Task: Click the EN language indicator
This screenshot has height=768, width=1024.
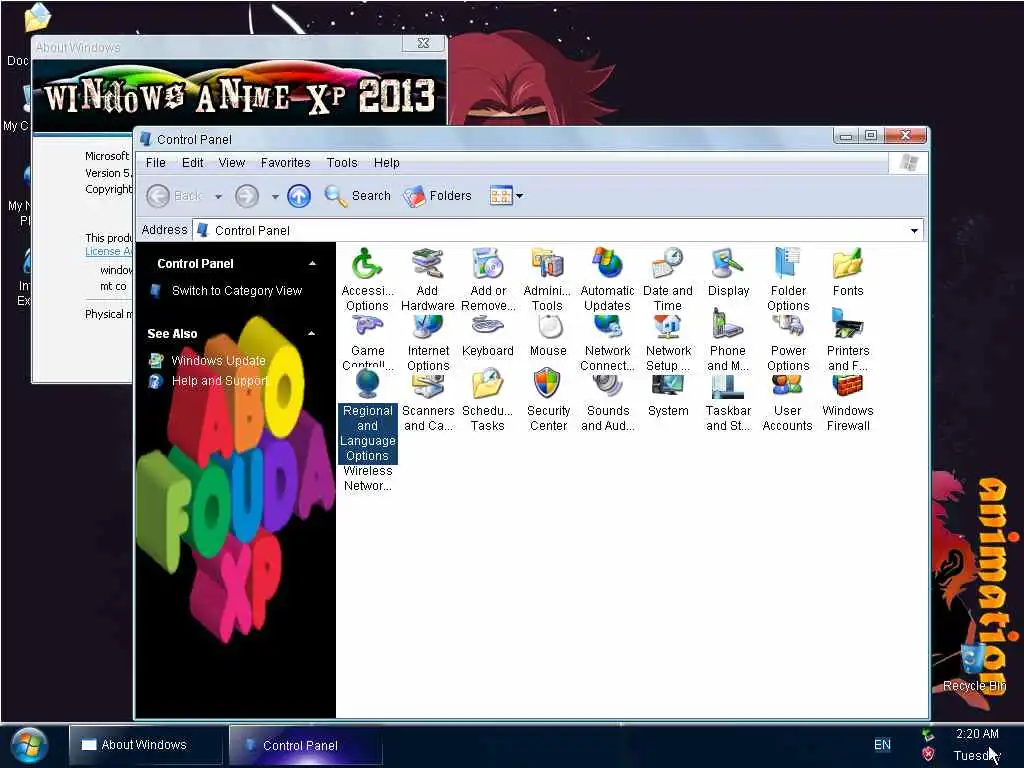Action: pyautogui.click(x=882, y=744)
